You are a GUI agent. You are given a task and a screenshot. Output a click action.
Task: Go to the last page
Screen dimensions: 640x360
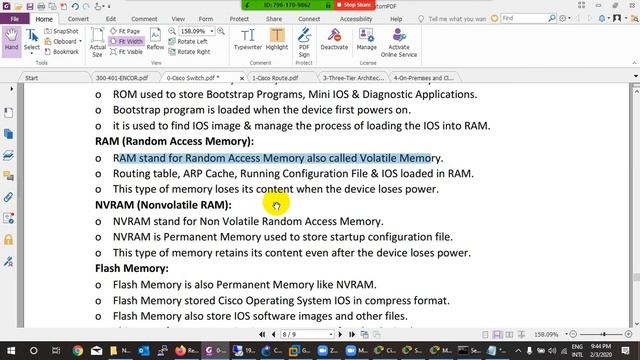tap(351, 335)
